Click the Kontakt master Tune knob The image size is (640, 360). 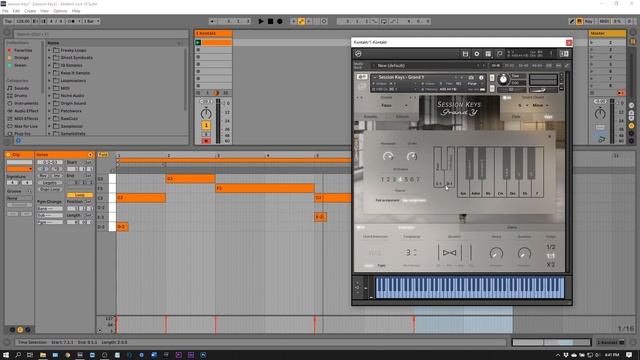pyautogui.click(x=503, y=80)
